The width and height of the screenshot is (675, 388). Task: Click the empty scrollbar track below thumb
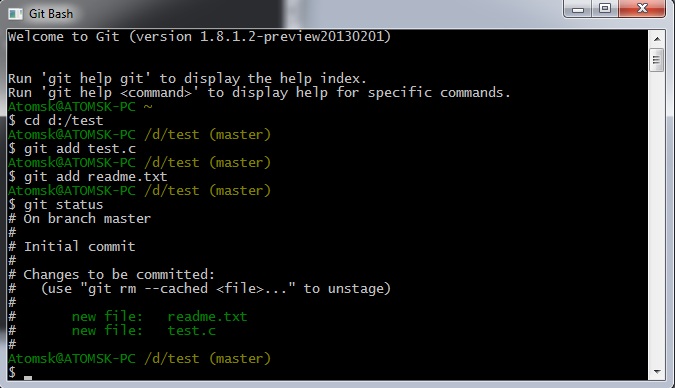[656, 217]
